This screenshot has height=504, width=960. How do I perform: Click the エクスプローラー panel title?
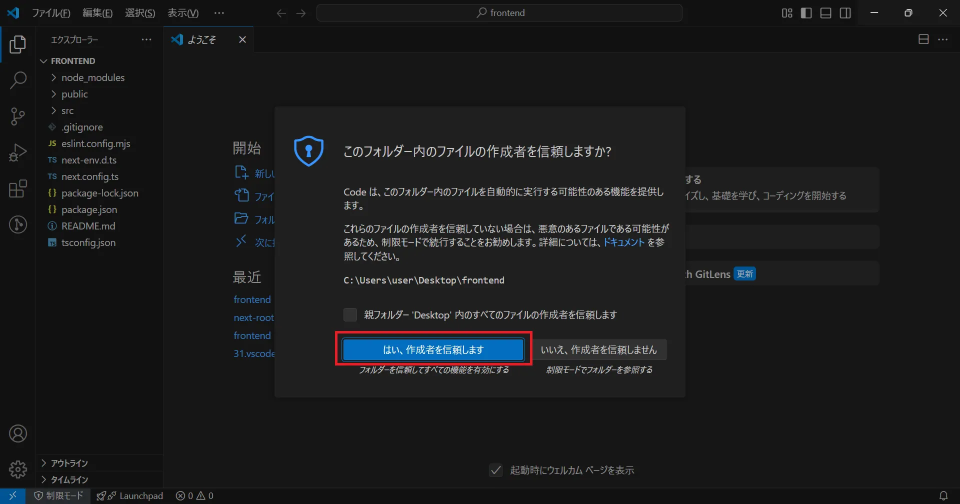click(x=74, y=40)
